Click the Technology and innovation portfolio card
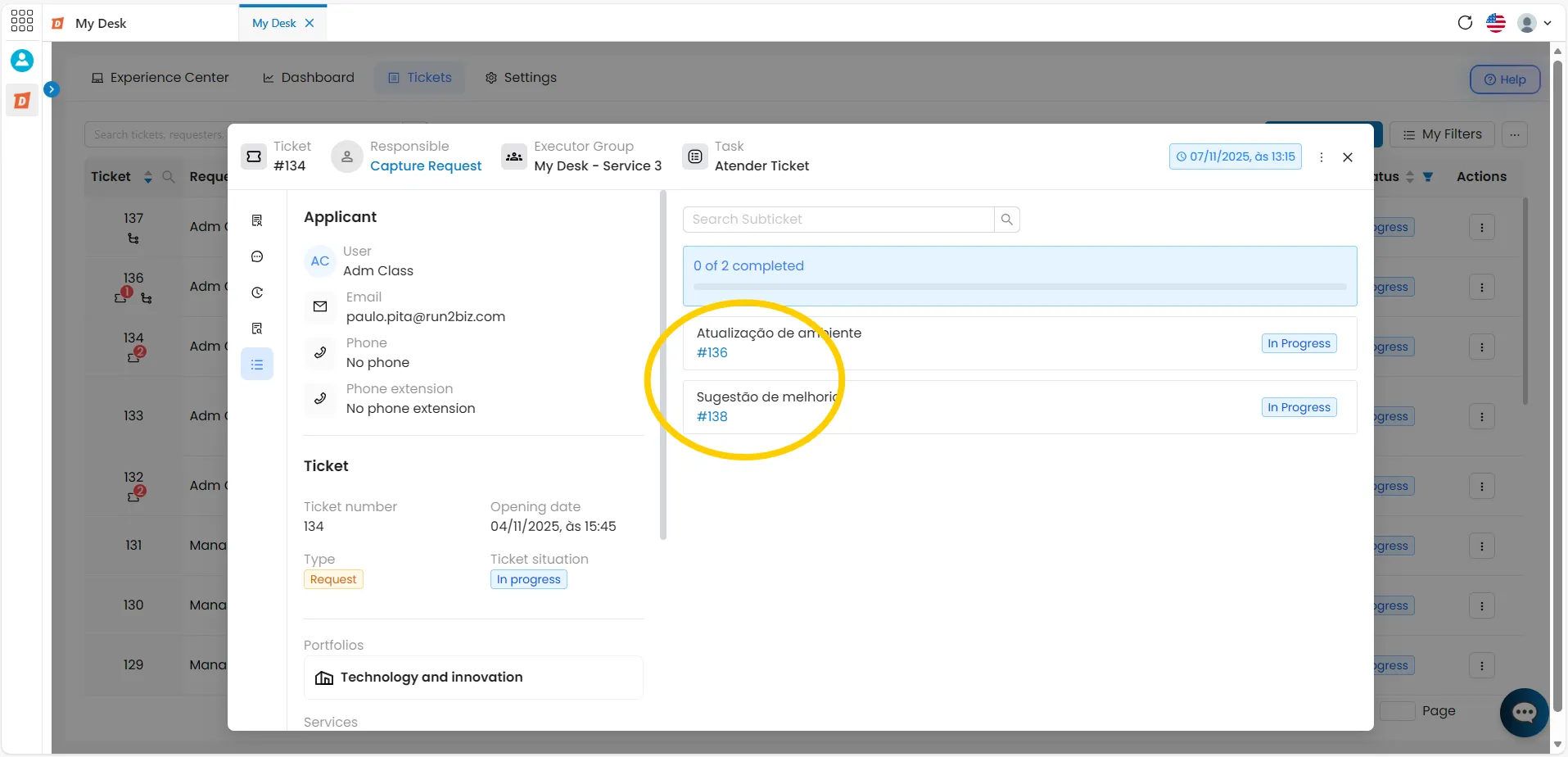Viewport: 1568px width, 757px height. [473, 678]
